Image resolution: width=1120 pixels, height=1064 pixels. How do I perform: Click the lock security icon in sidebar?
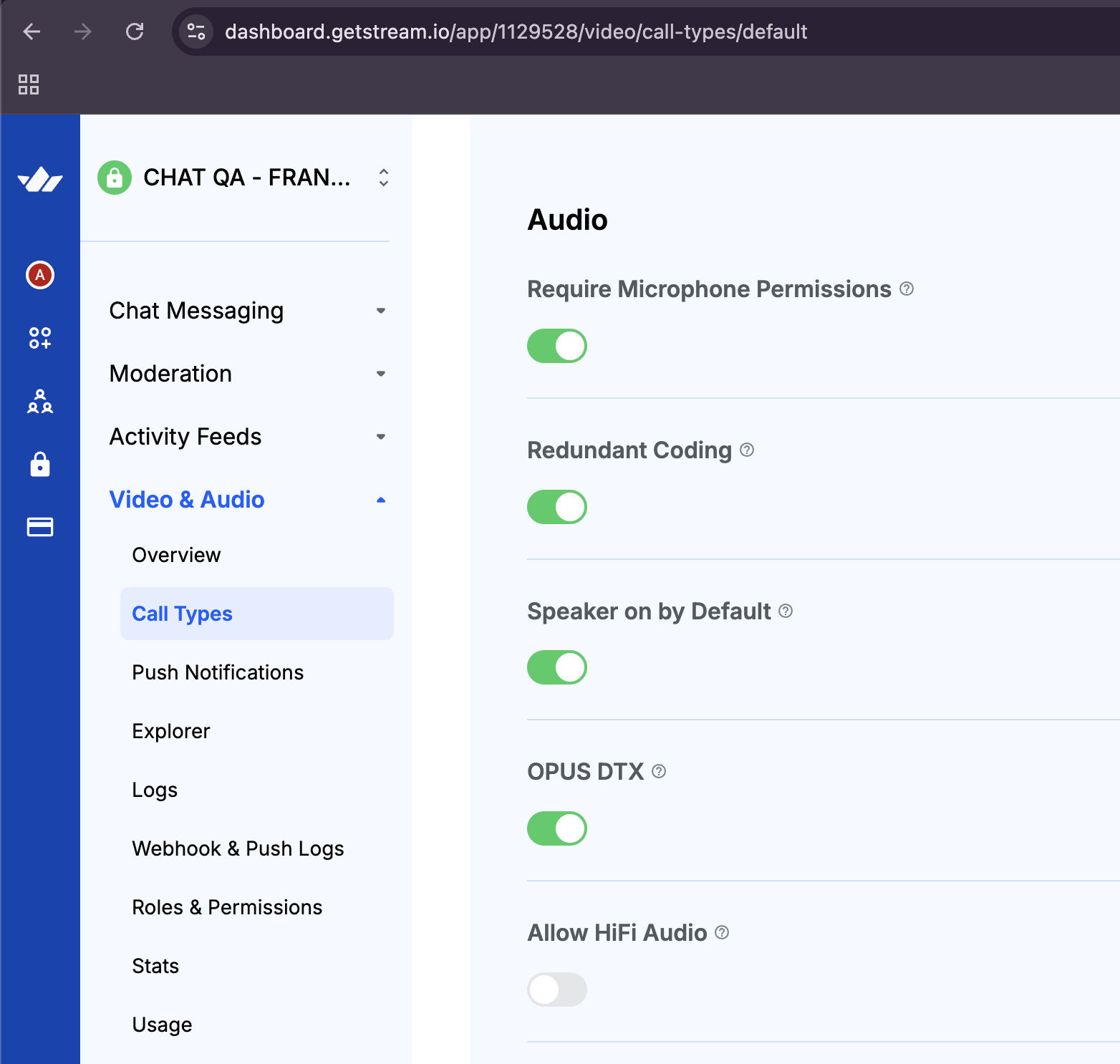(40, 465)
